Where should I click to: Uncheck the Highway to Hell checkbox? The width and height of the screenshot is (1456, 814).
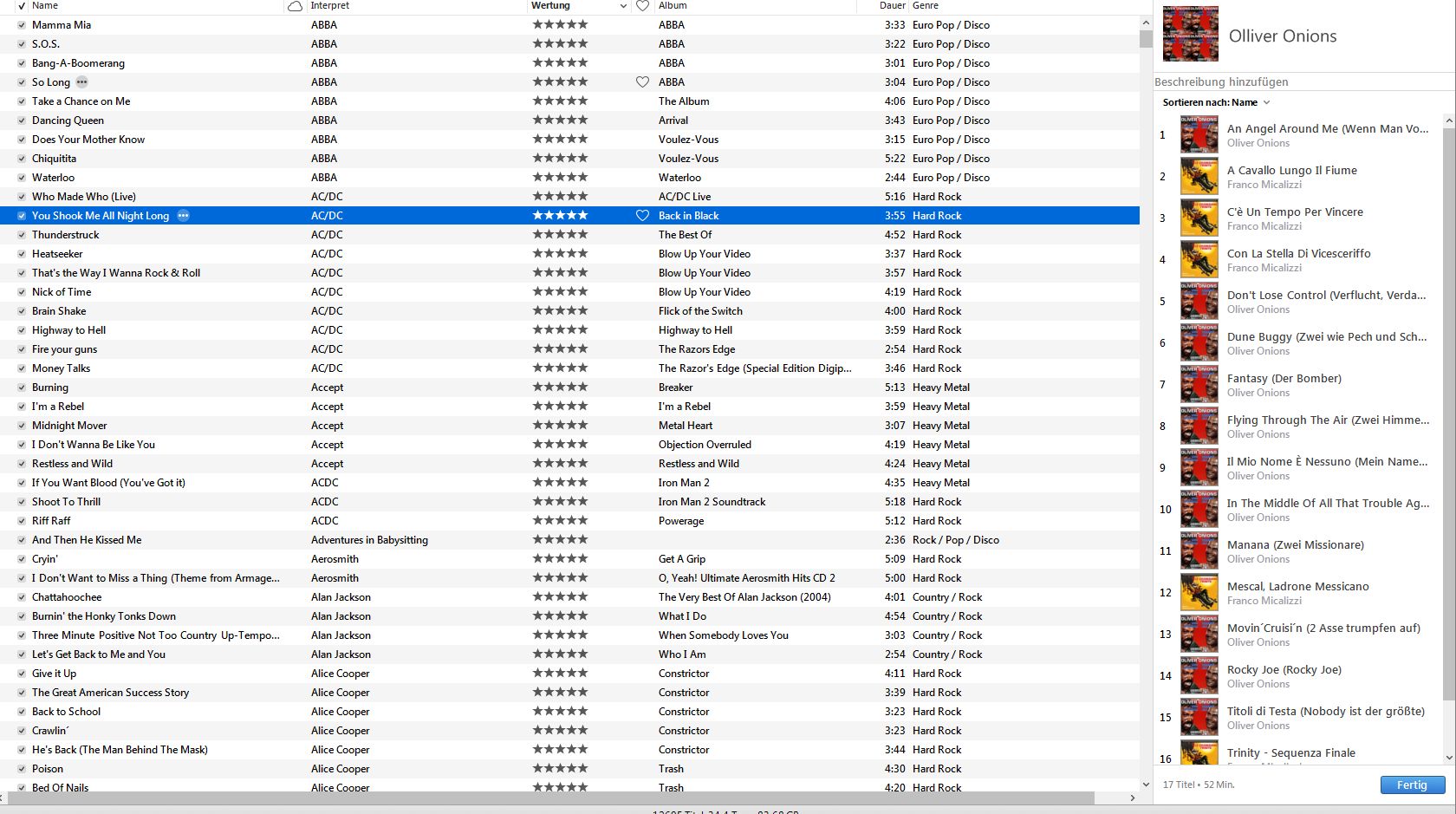click(x=22, y=330)
